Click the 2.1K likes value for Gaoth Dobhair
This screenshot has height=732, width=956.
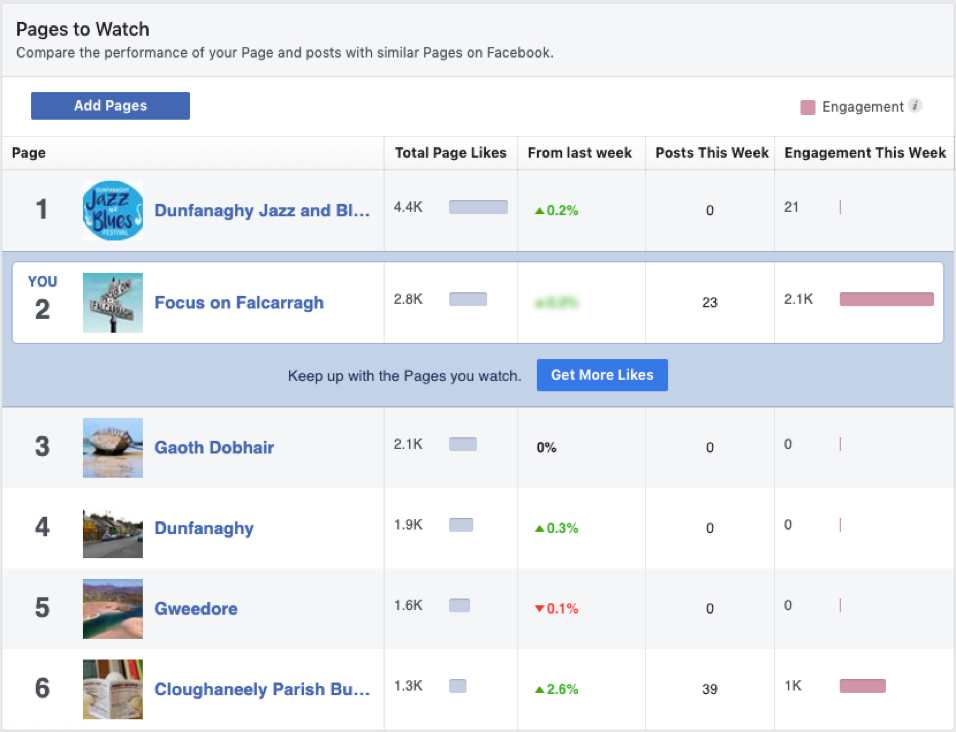[408, 444]
